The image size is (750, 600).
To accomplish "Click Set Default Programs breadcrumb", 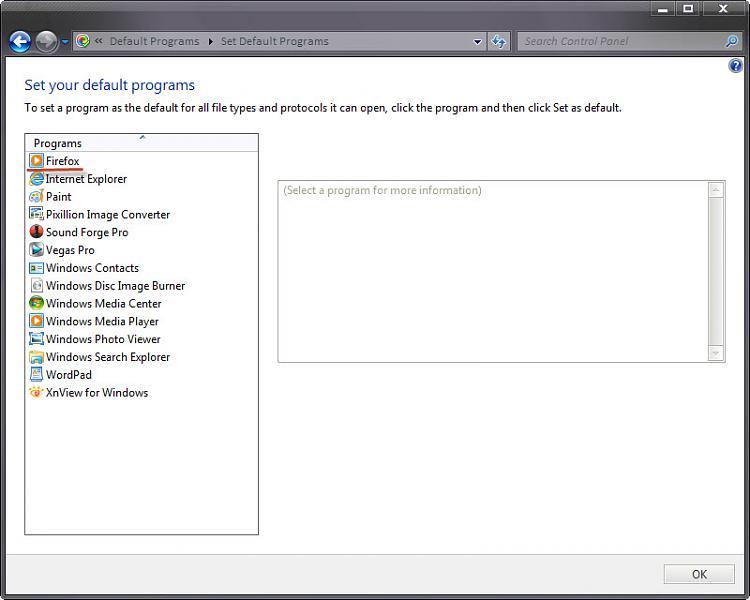I will (x=275, y=42).
